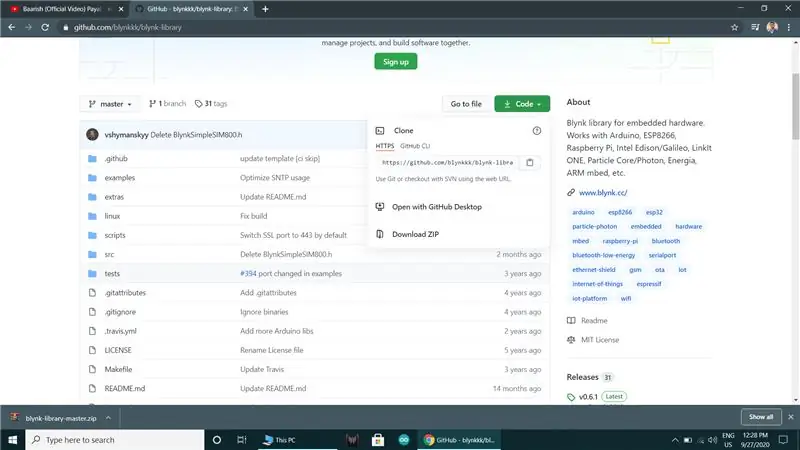Open the linux folder
Screen dimensions: 800x450
click(x=112, y=216)
